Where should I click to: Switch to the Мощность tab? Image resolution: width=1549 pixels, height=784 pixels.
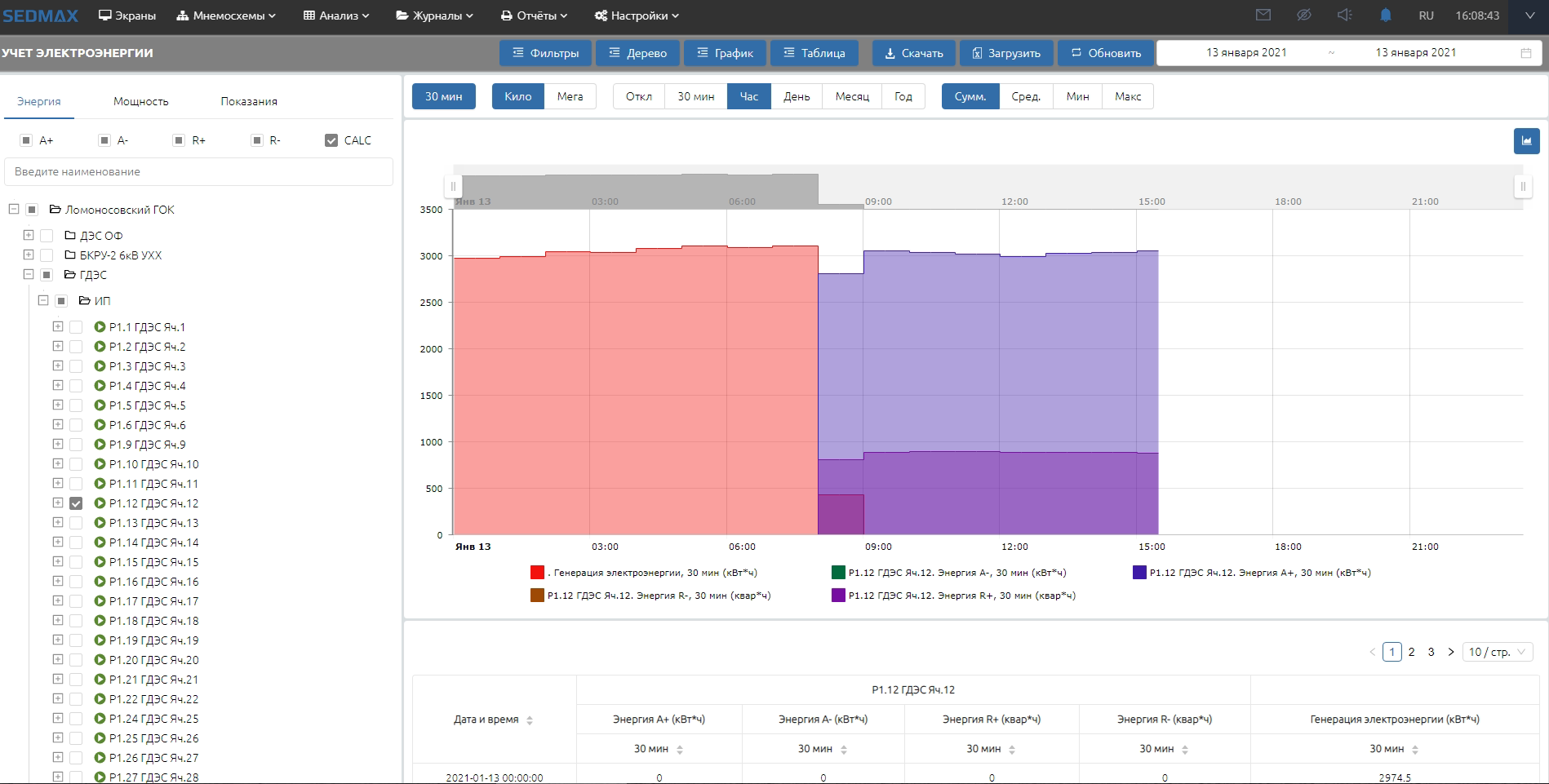[140, 101]
